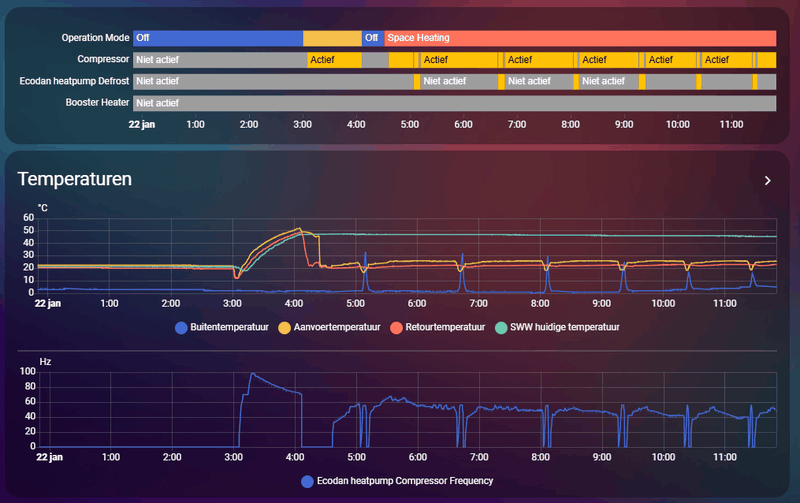Click the Compressor Actief segment near 7:00
Image resolution: width=800 pixels, height=503 pixels.
pyautogui.click(x=539, y=60)
